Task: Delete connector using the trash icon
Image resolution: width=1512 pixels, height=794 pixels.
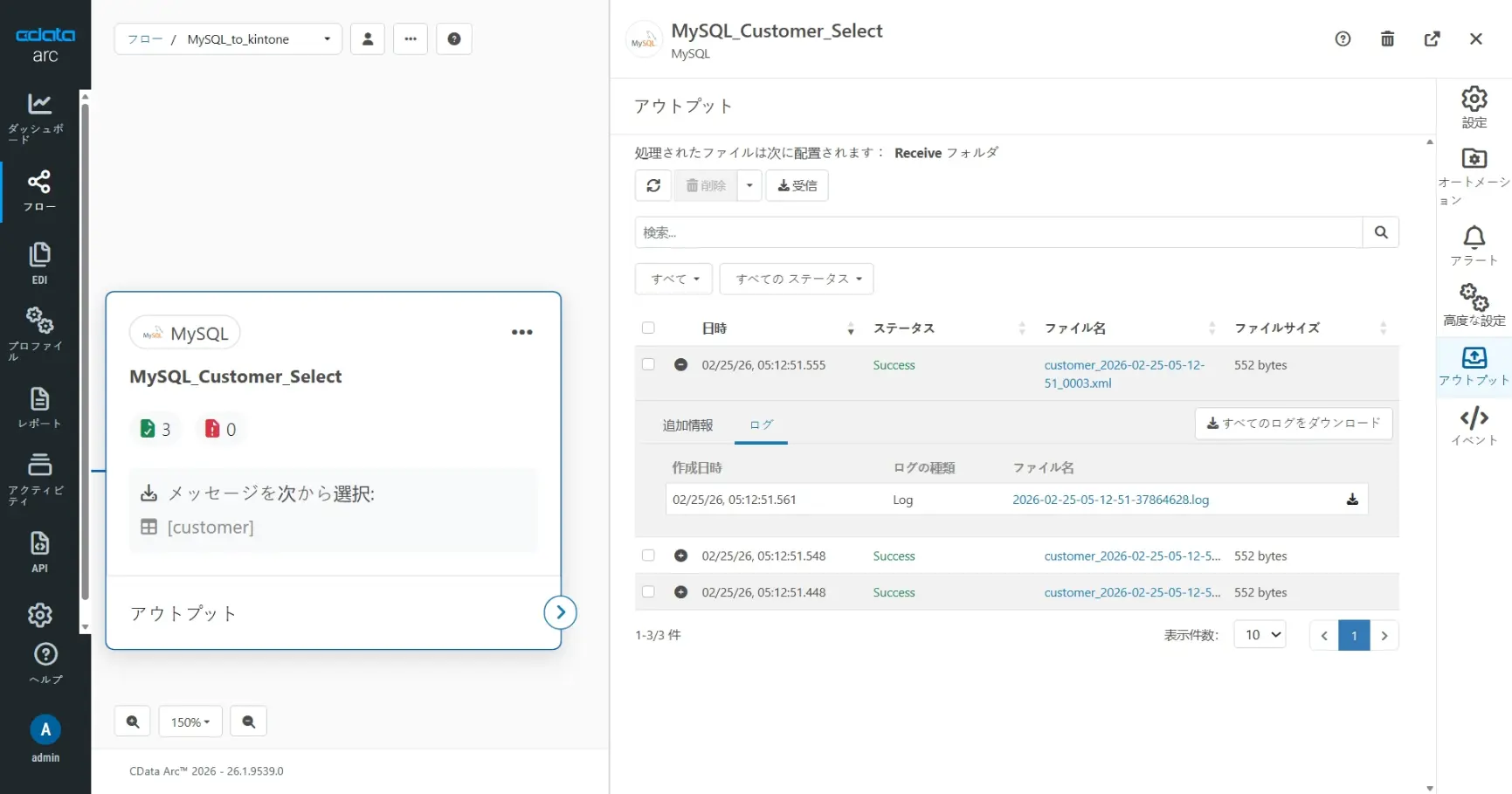Action: click(1387, 39)
